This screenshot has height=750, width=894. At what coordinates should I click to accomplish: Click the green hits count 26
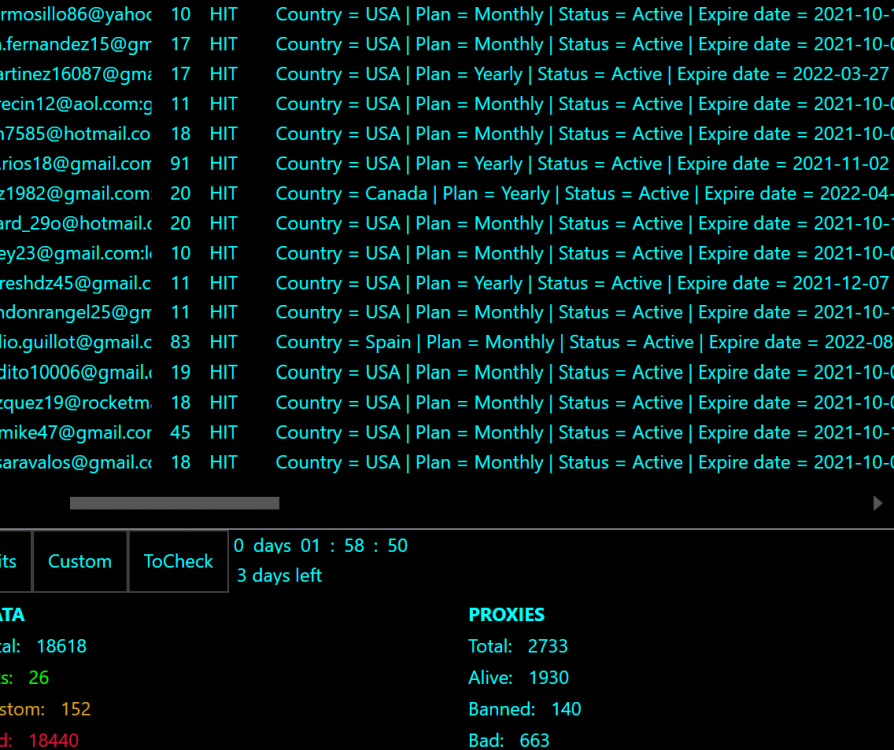click(39, 677)
